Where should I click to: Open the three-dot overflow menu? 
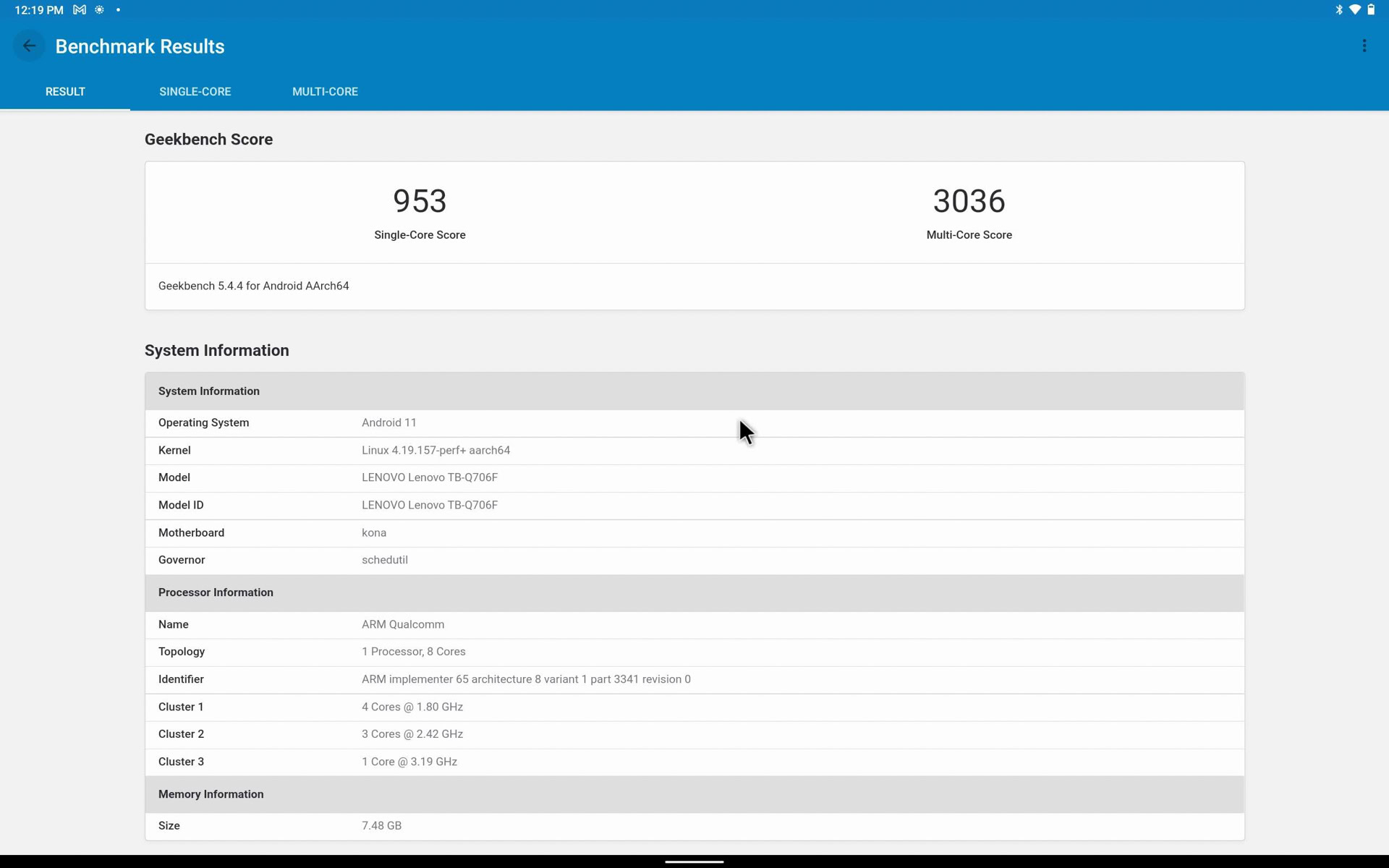(x=1364, y=46)
